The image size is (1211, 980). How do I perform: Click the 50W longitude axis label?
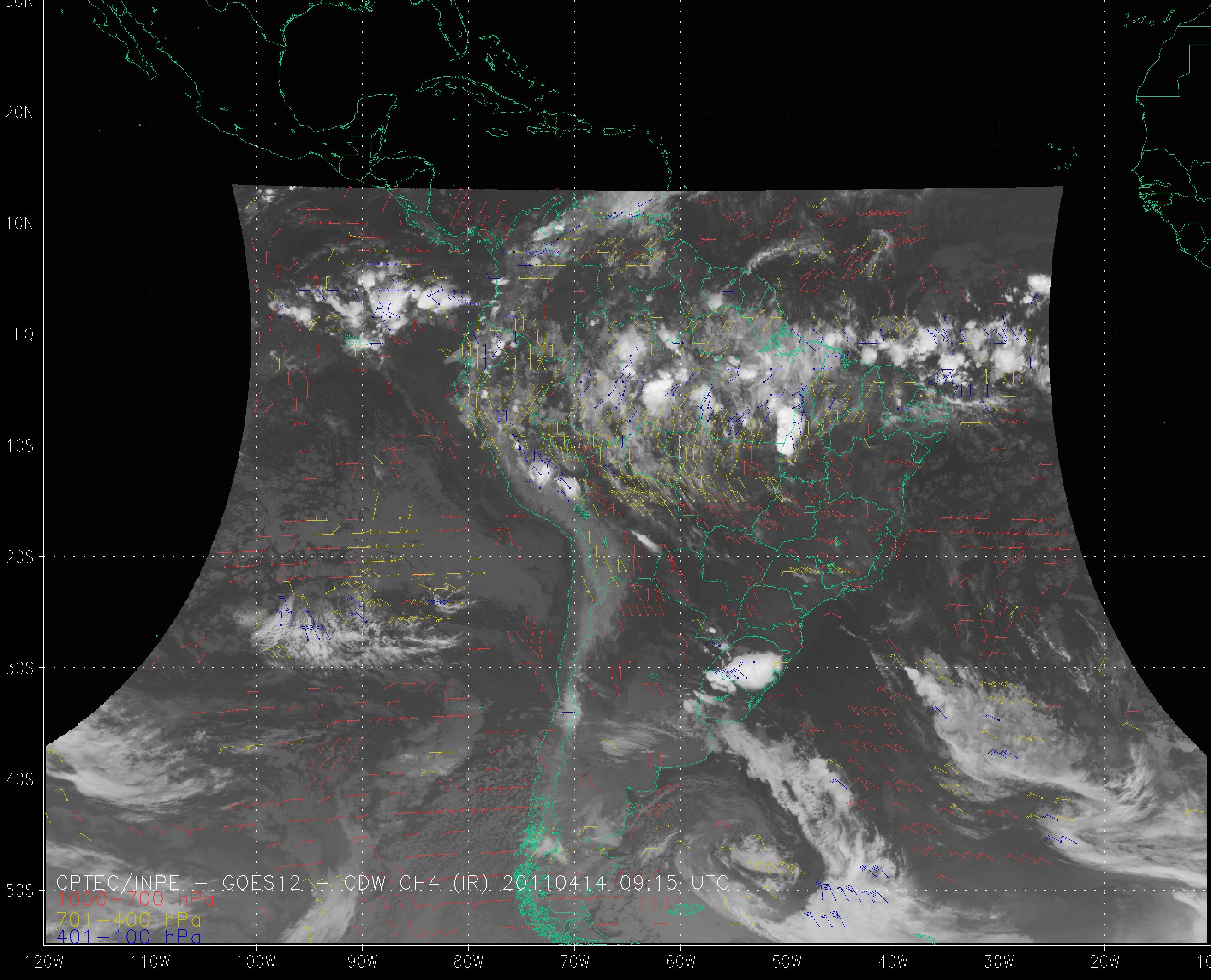(x=787, y=962)
